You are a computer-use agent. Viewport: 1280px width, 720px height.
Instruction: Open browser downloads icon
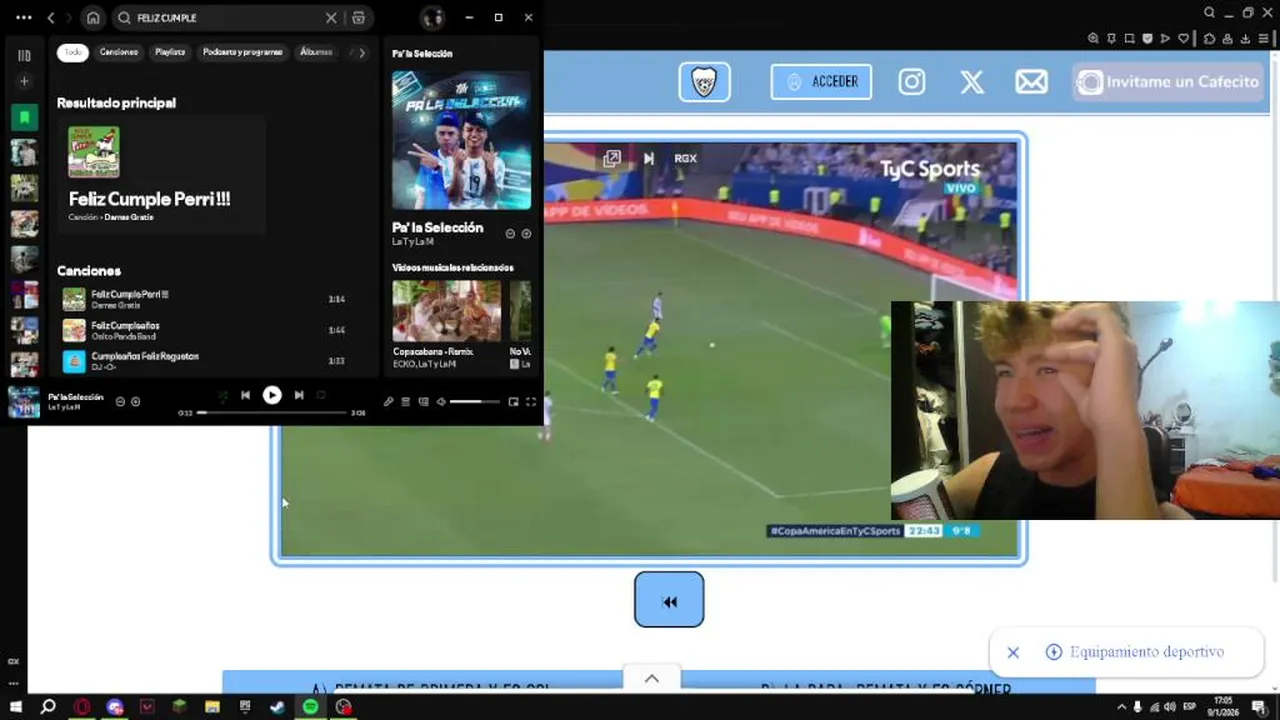(1246, 39)
